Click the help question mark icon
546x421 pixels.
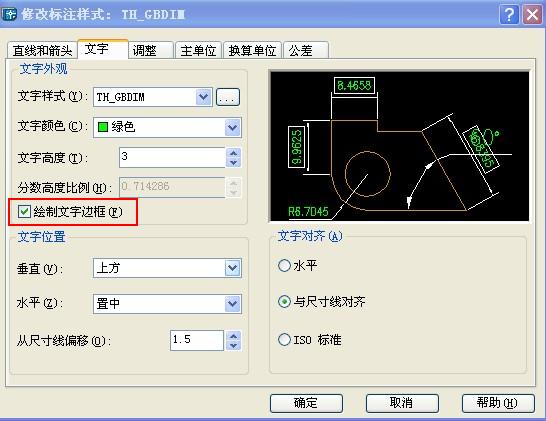tap(509, 15)
